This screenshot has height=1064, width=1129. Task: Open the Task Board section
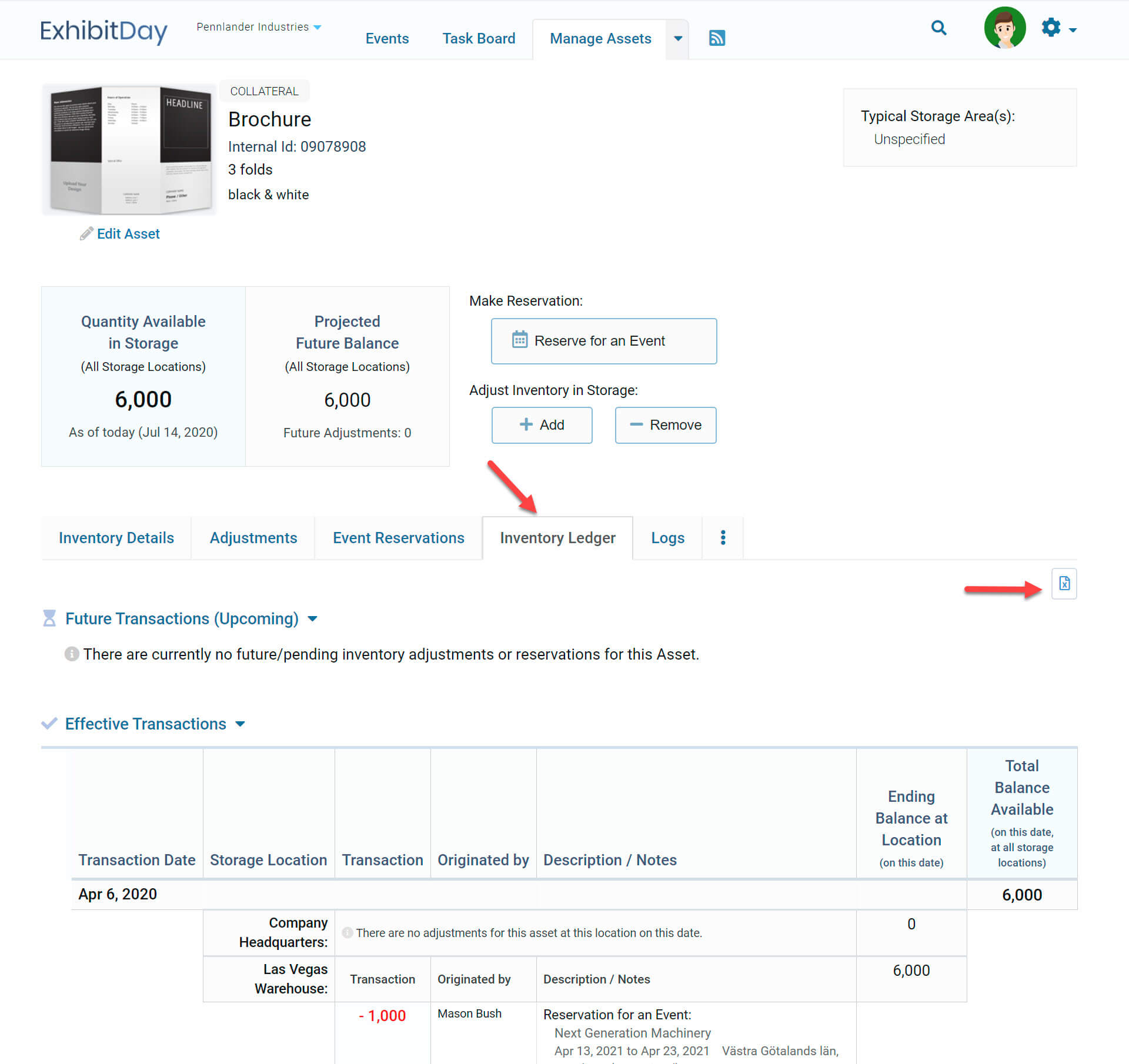point(479,38)
